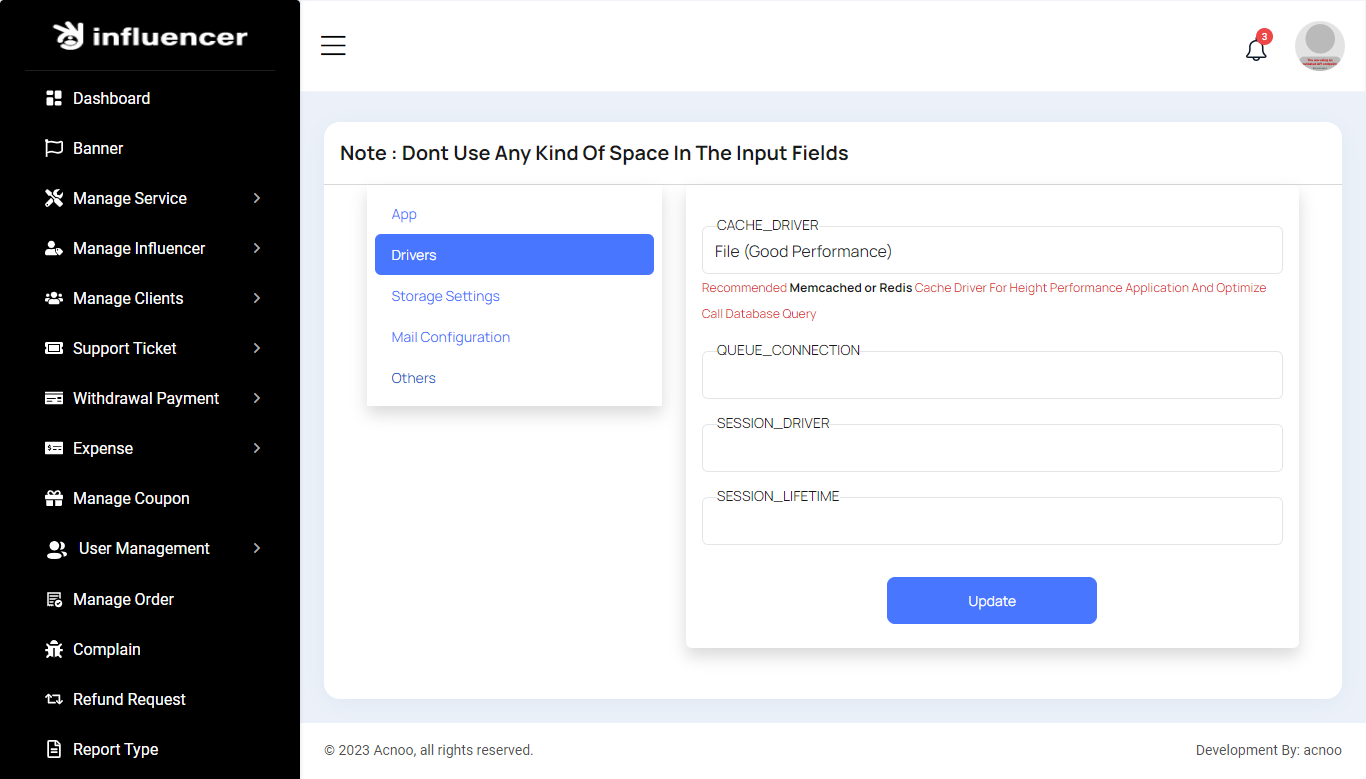Click the Banner flag icon
Screen dimensions: 1366x779
tap(54, 148)
